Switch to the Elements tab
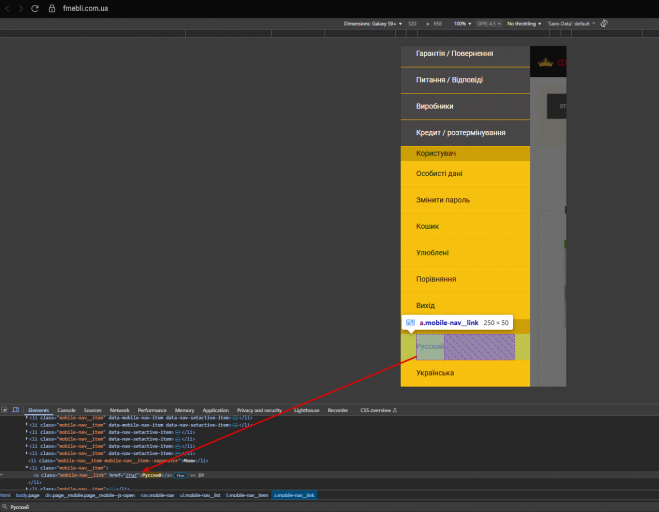The height and width of the screenshot is (512, 659). pyautogui.click(x=38, y=410)
